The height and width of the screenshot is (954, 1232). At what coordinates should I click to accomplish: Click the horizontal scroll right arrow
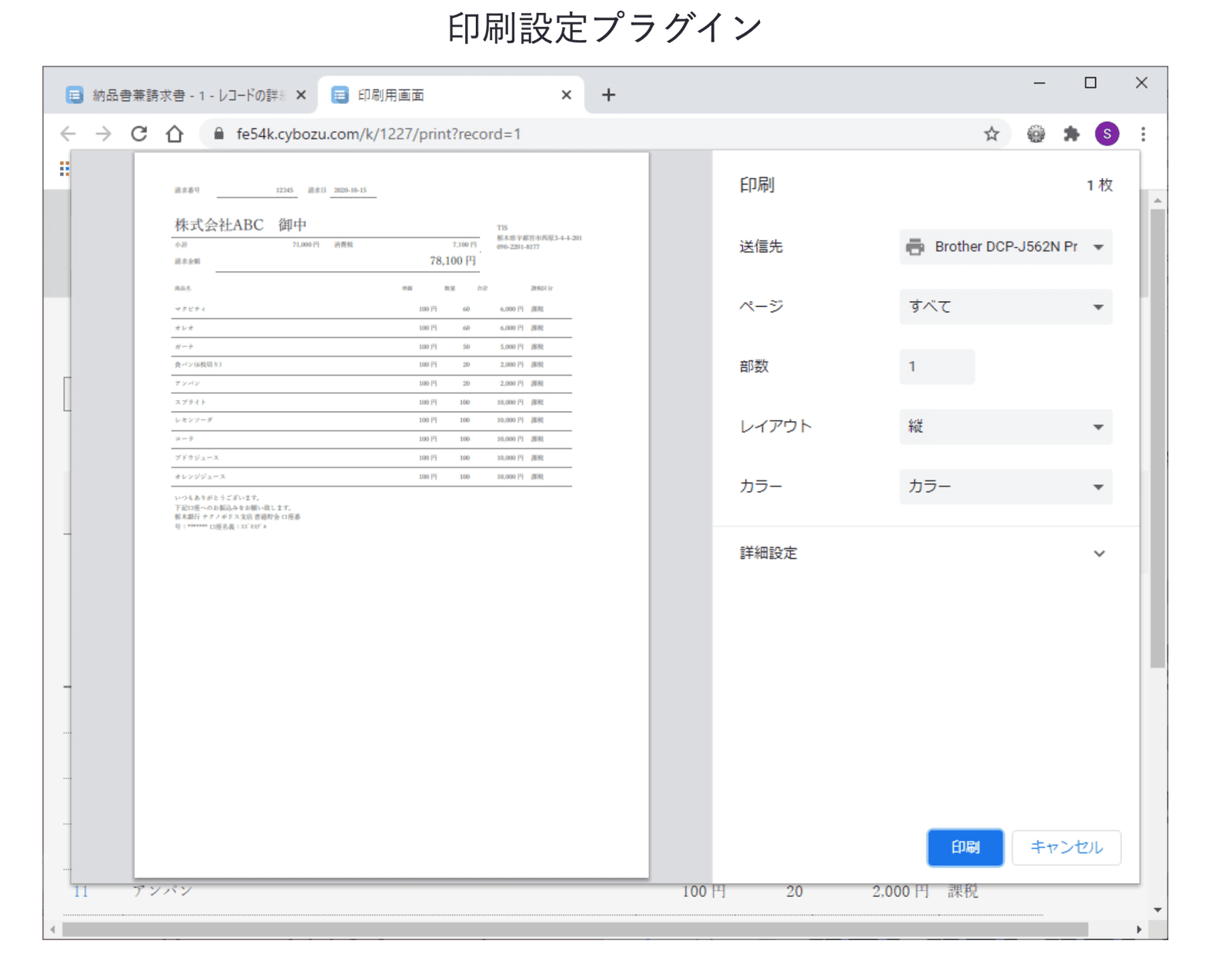(x=1139, y=929)
